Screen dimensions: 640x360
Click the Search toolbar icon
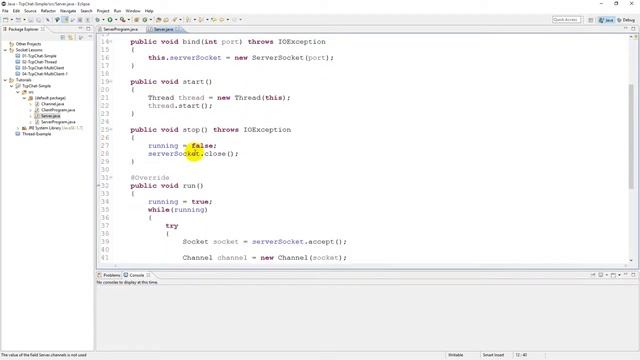[175, 20]
